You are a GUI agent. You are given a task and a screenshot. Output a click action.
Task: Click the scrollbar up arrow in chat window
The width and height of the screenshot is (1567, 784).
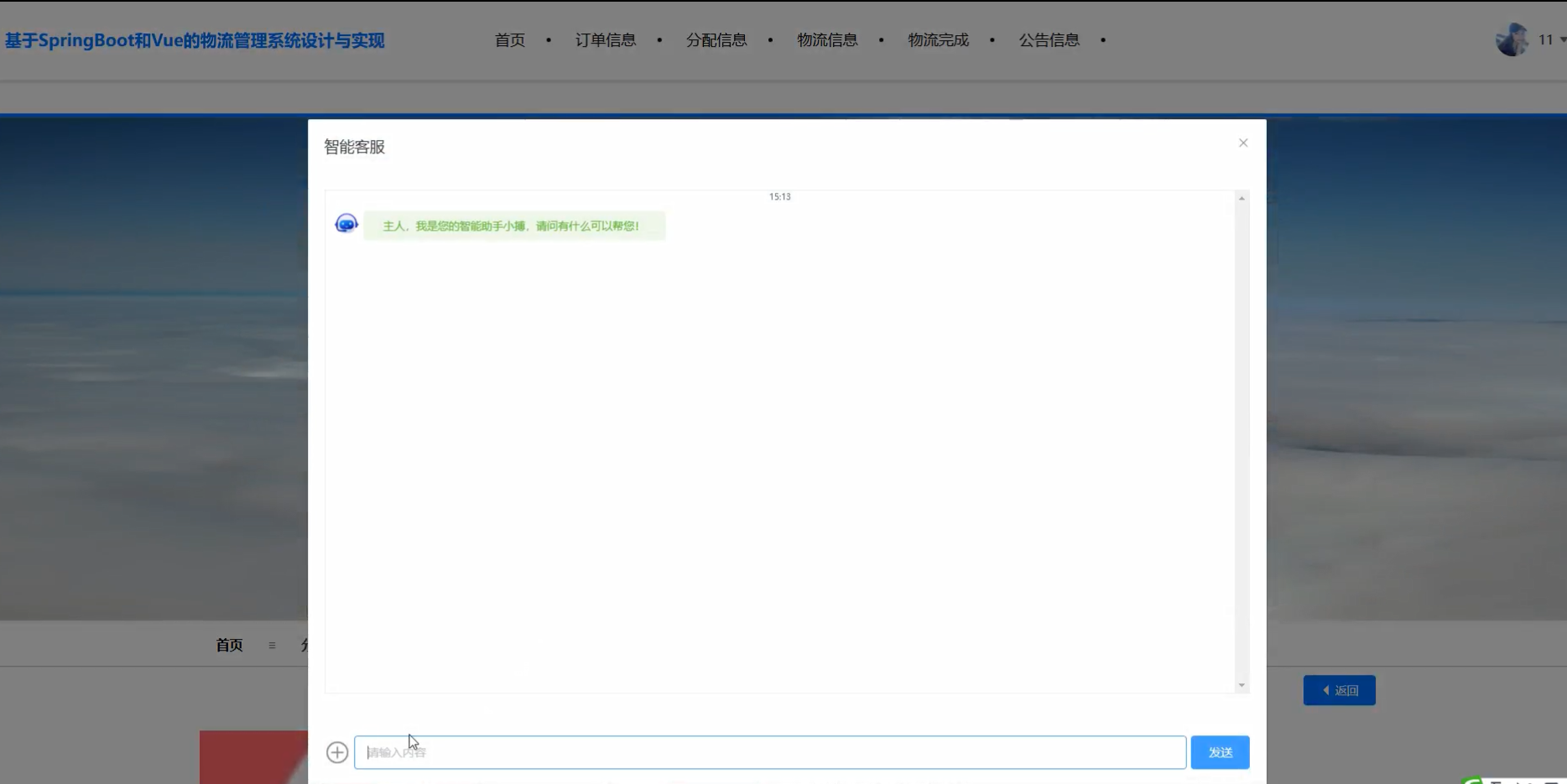(1242, 197)
